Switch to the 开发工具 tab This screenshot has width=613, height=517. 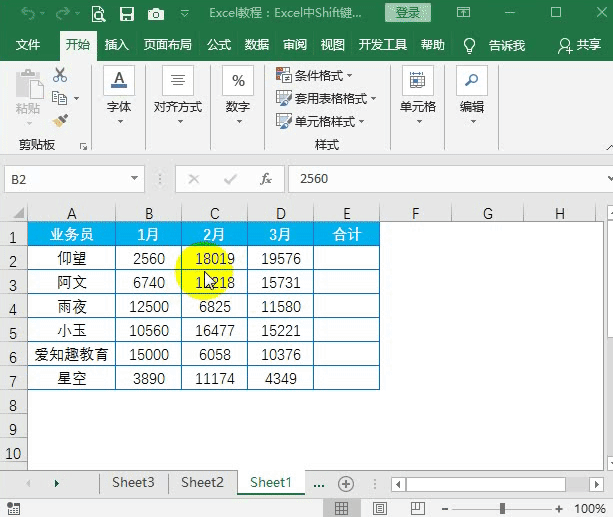(x=383, y=45)
